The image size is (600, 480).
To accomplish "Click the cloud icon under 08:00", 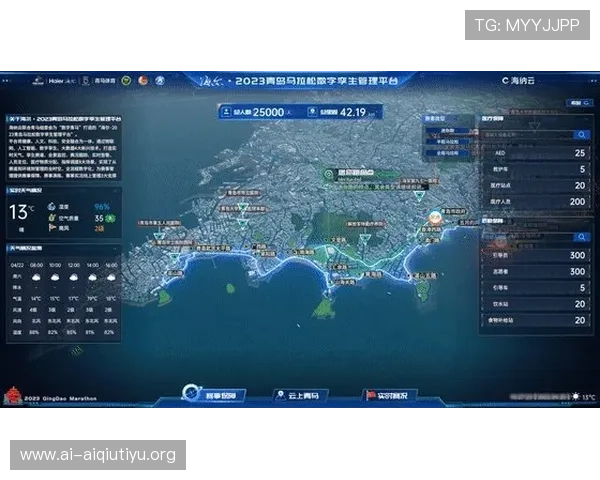I will [36, 277].
